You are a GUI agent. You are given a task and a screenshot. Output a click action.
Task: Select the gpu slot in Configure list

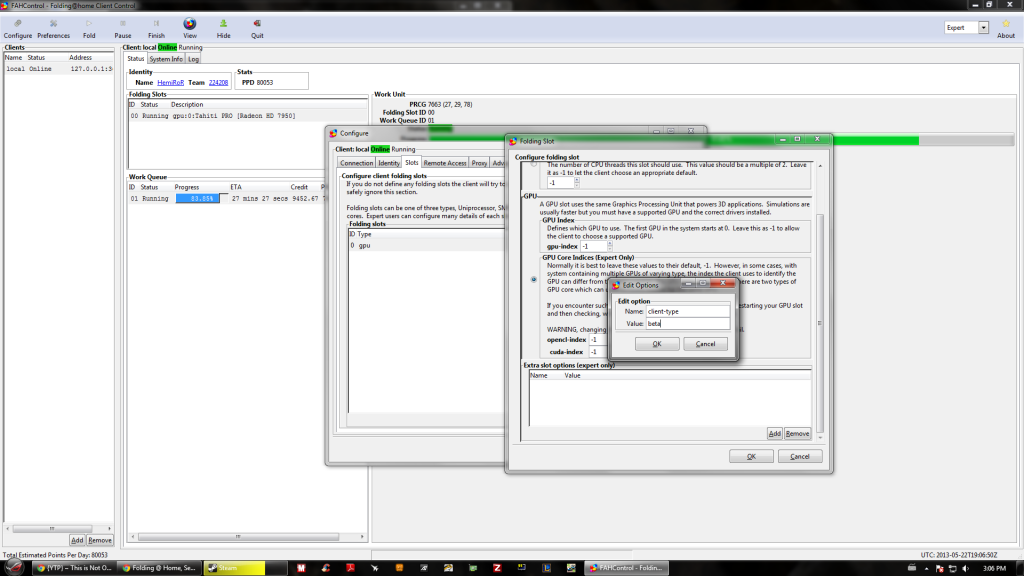tap(426, 246)
